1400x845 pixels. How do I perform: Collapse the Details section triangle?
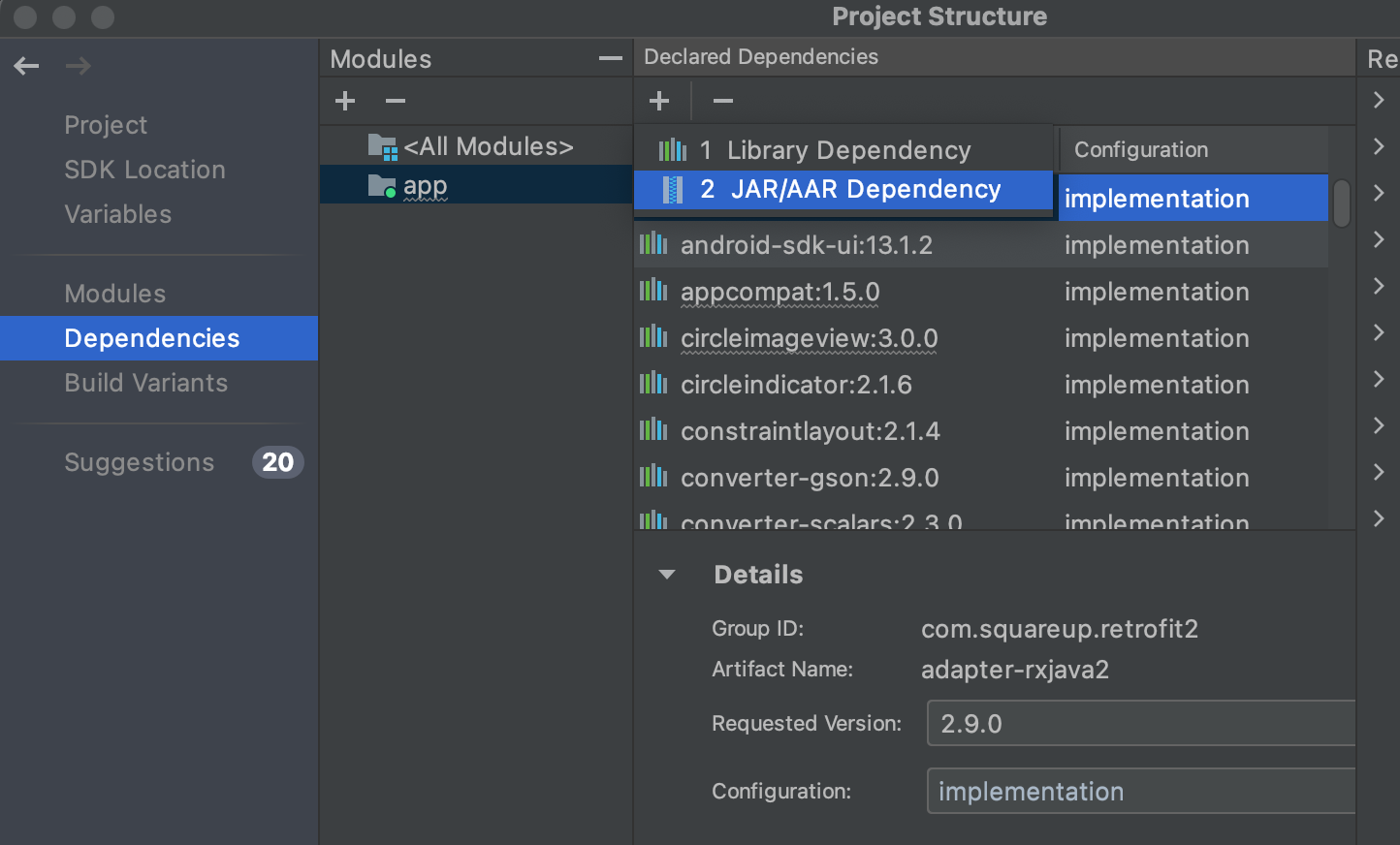pos(667,575)
